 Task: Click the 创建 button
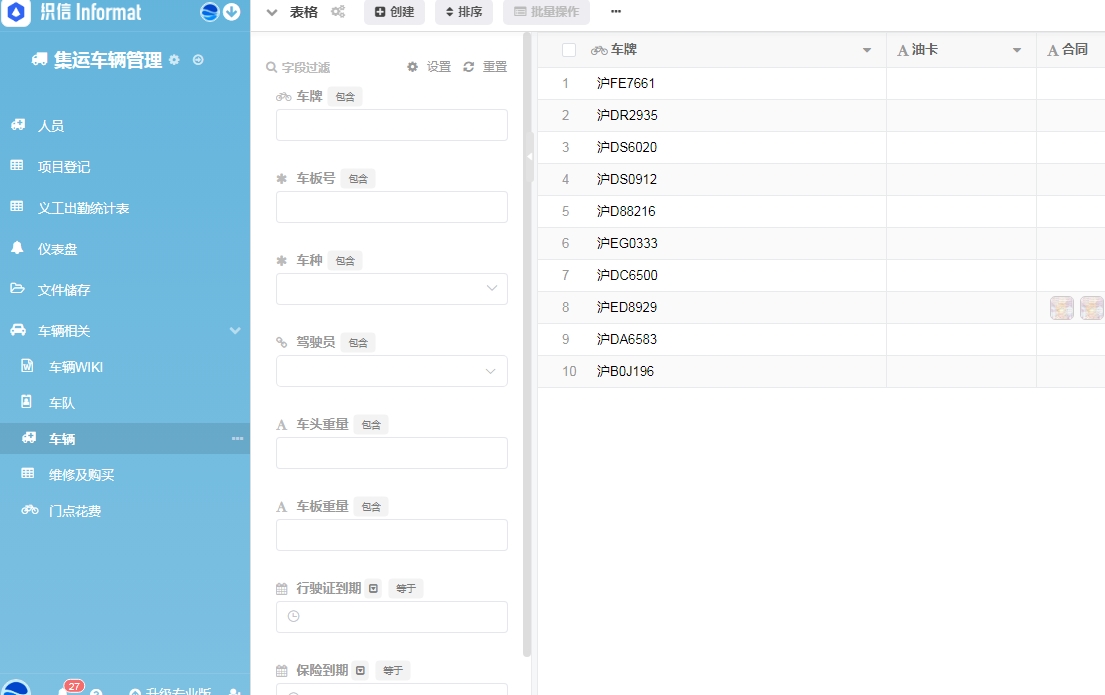pos(394,12)
